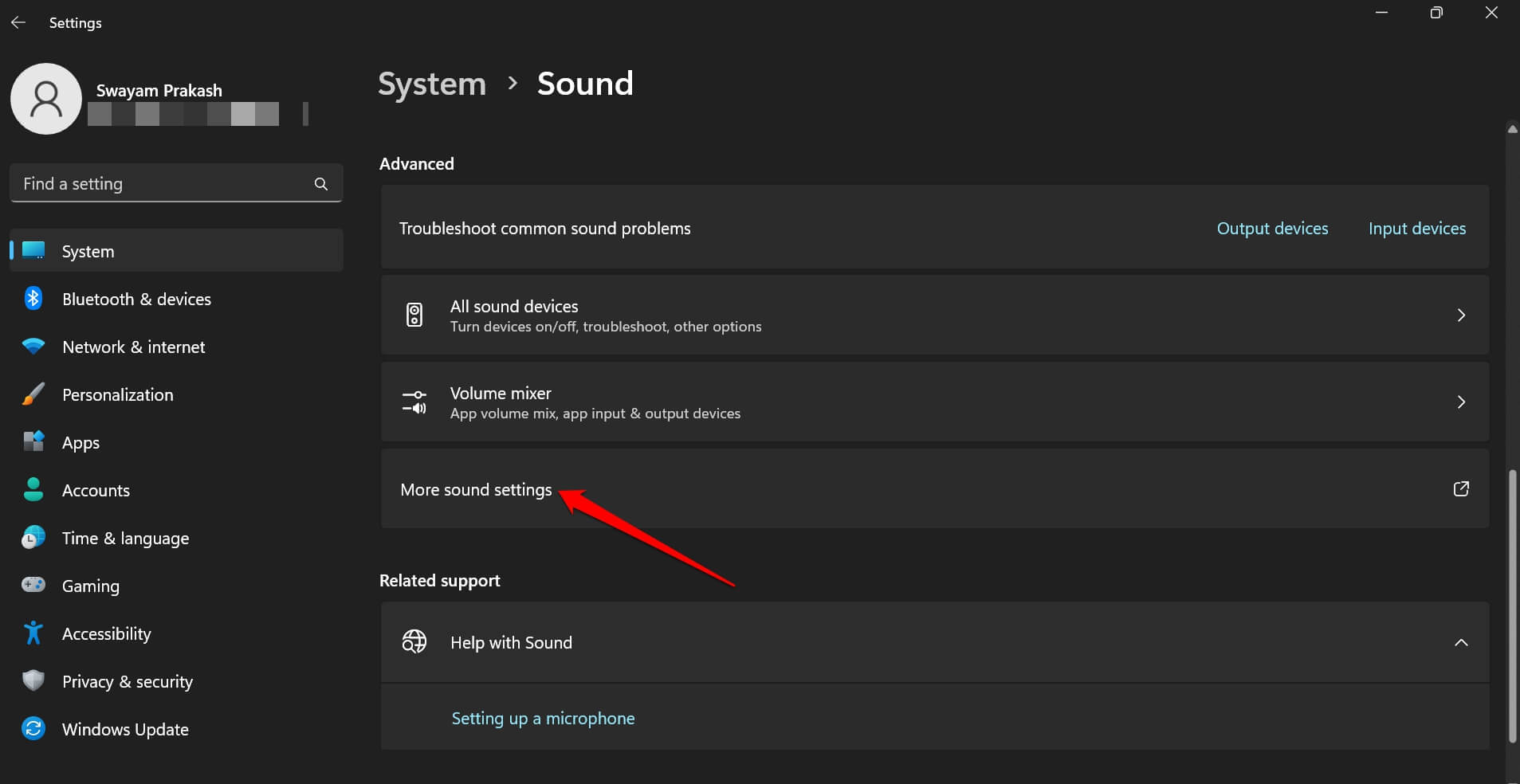Open the Volume mixer chevron

1462,402
